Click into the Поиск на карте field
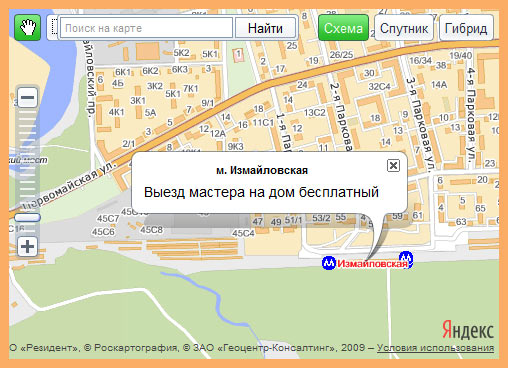 (146, 28)
